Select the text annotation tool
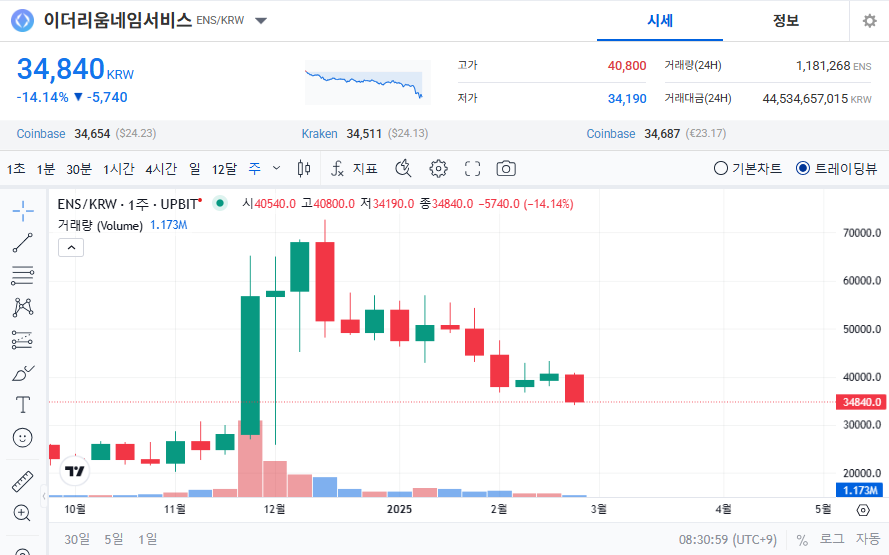 click(23, 405)
